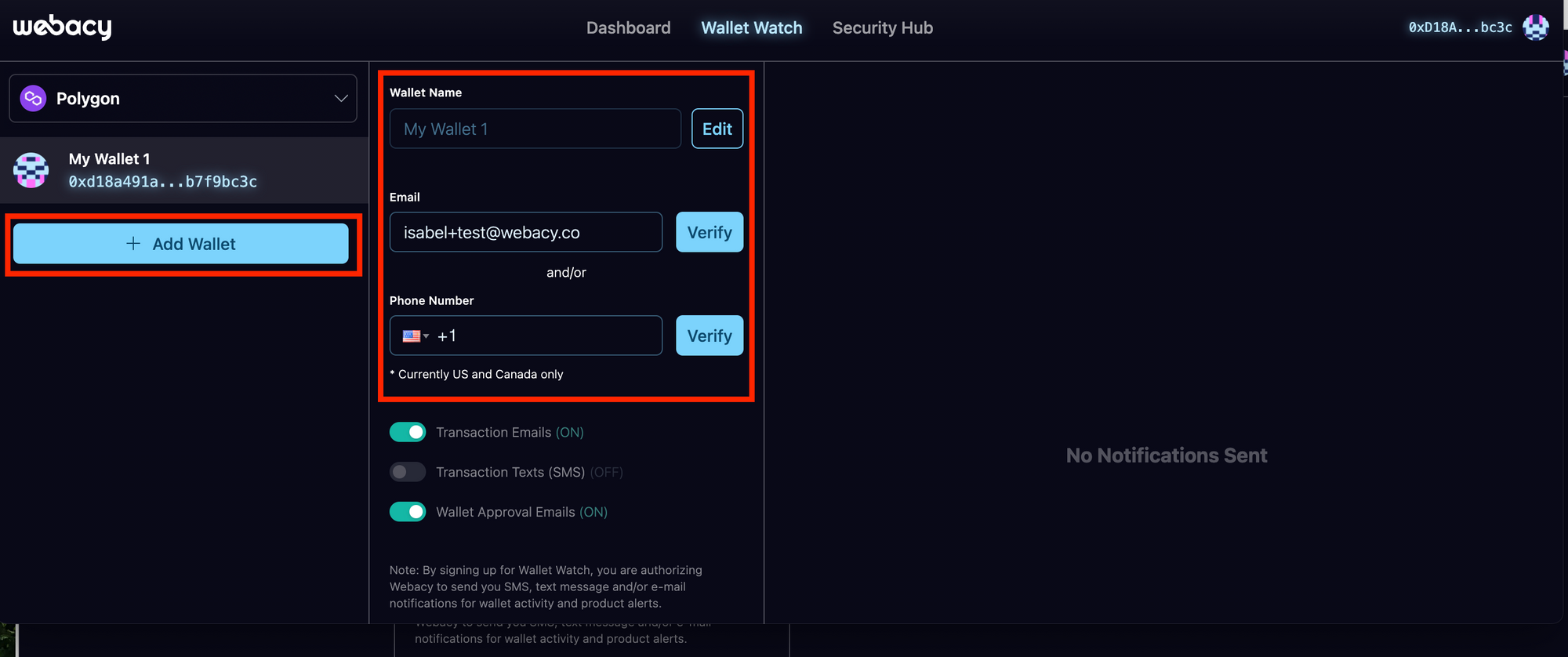This screenshot has height=657, width=1568.
Task: Toggle Wallet Approval Emails off
Action: tap(408, 512)
